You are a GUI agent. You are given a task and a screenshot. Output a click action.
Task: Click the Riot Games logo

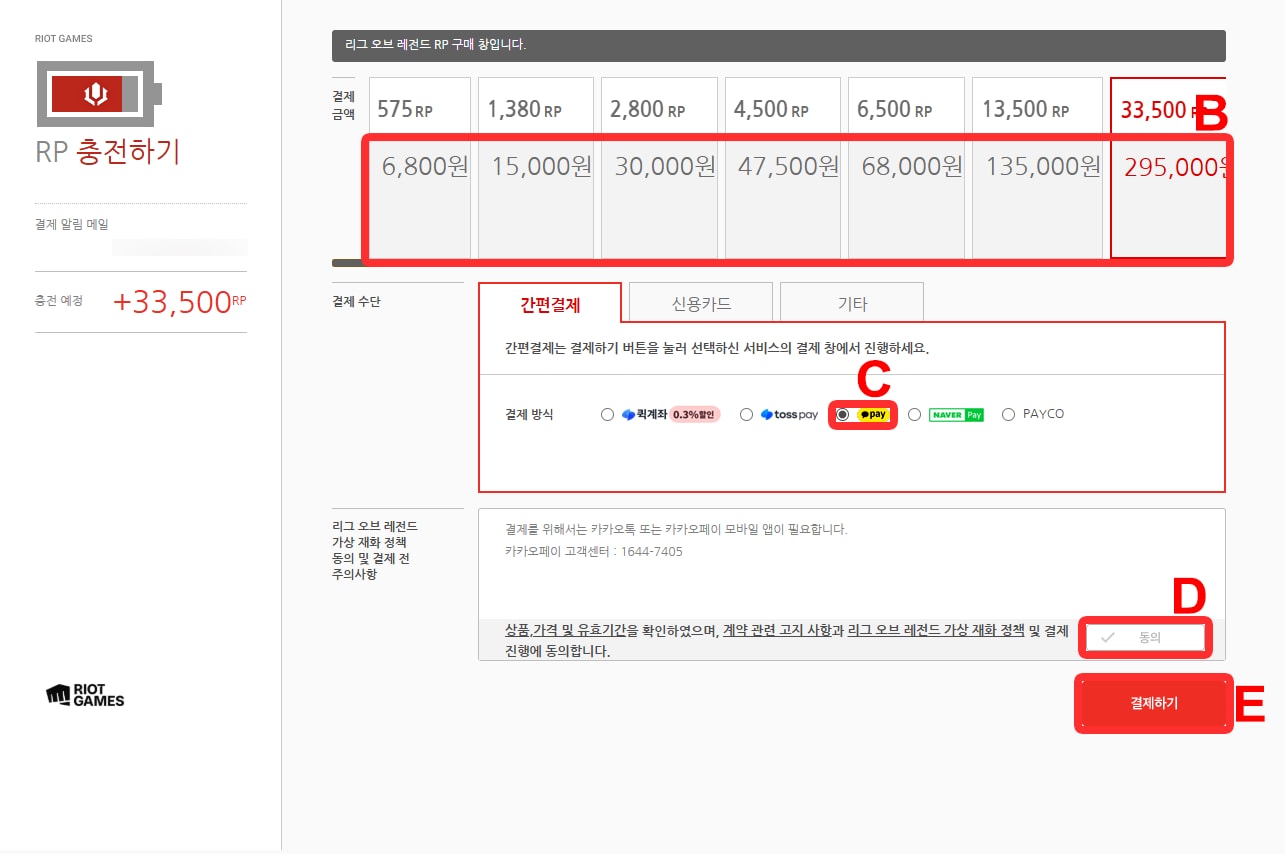pyautogui.click(x=85, y=696)
